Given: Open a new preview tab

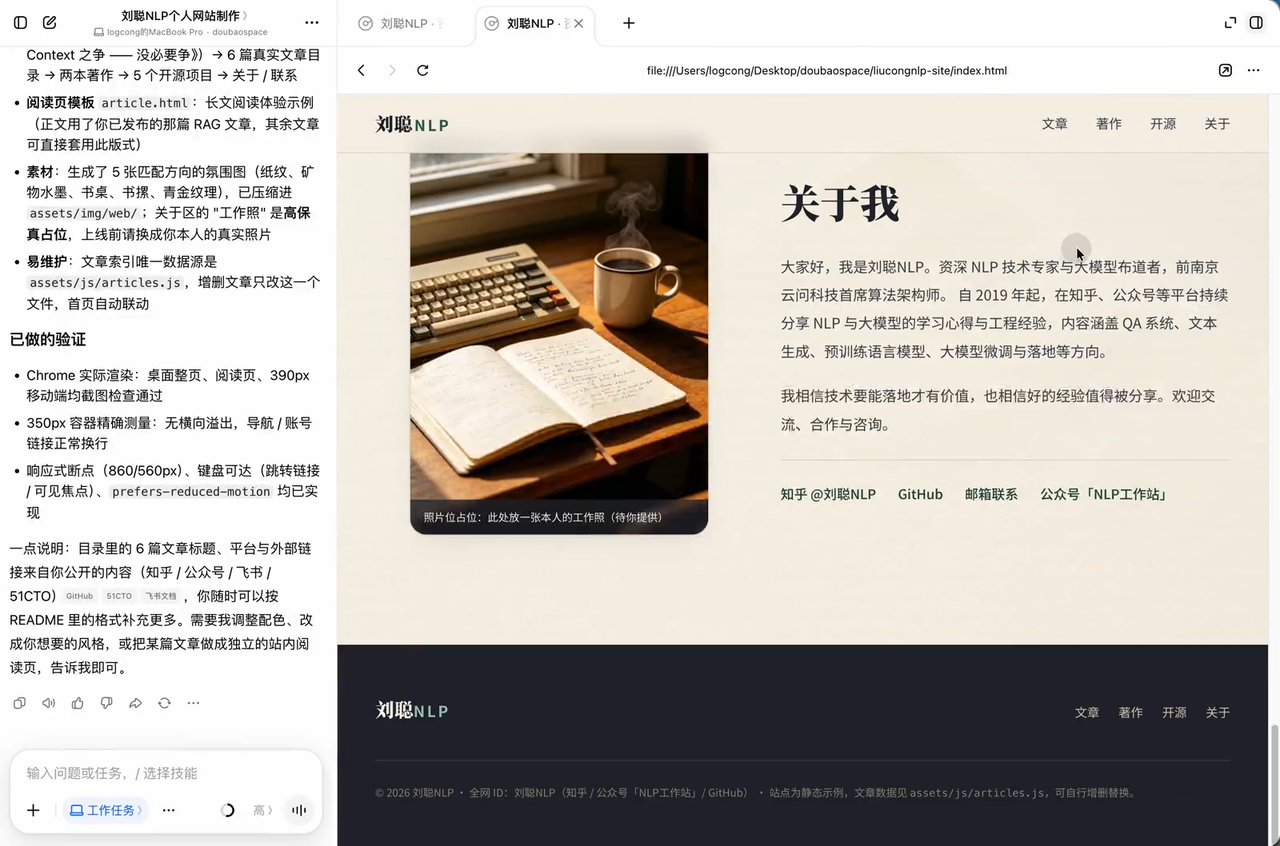Looking at the screenshot, I should (628, 23).
